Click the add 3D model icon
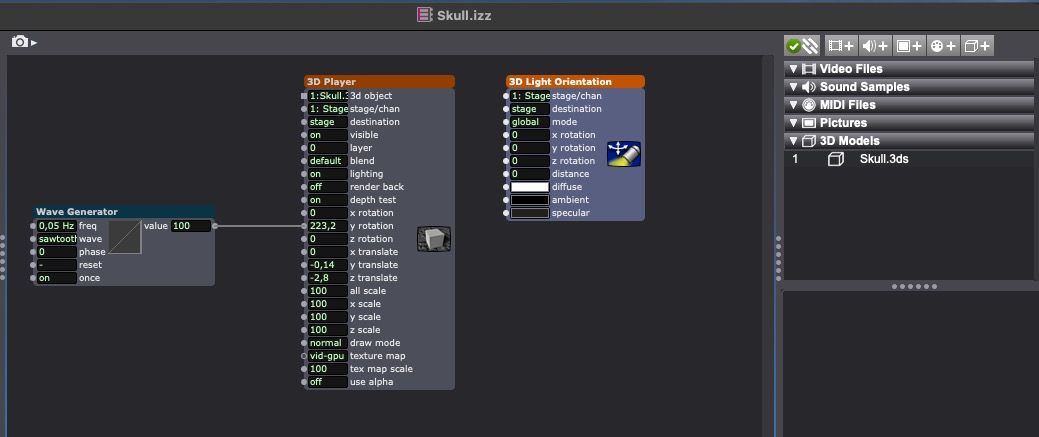The height and width of the screenshot is (437, 1039). (977, 46)
